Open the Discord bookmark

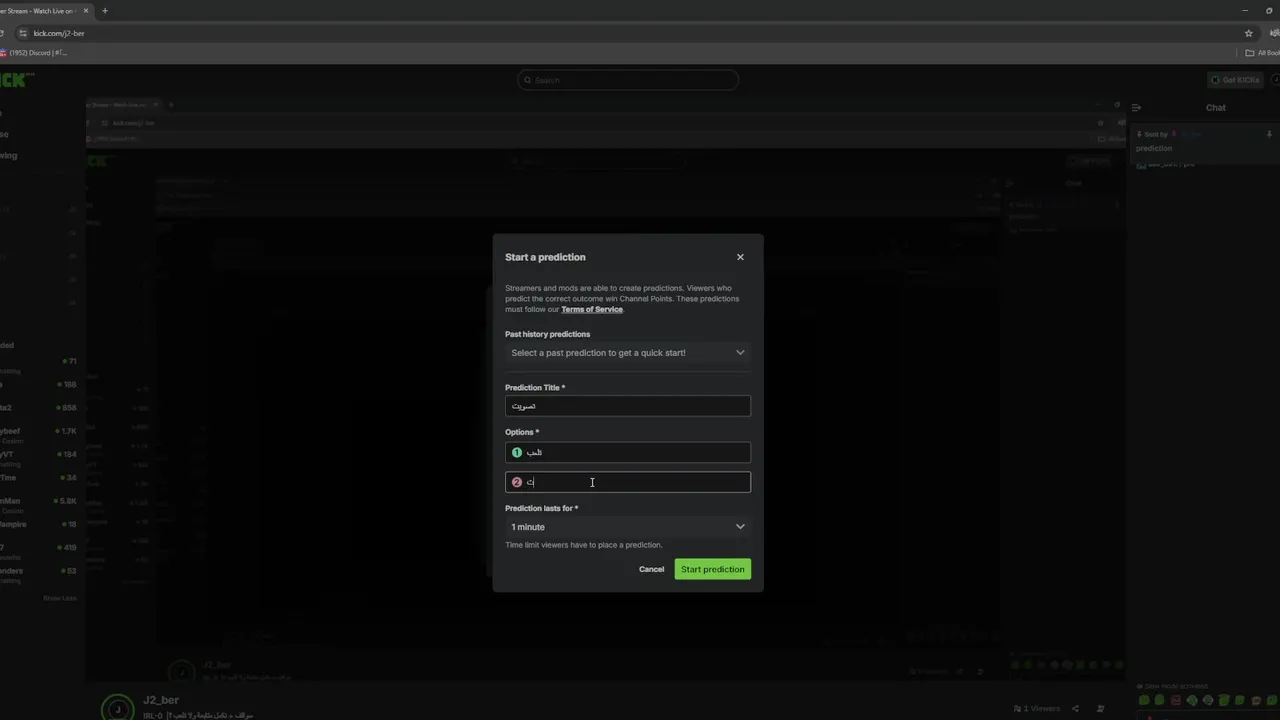34,53
